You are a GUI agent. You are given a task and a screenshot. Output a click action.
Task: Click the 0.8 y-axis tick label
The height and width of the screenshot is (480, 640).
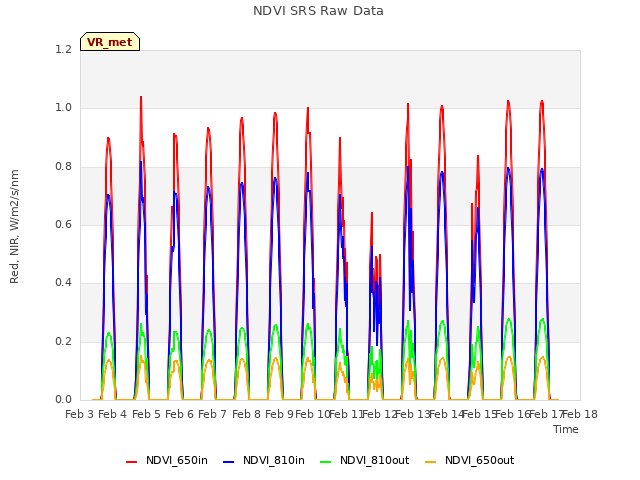coord(63,166)
